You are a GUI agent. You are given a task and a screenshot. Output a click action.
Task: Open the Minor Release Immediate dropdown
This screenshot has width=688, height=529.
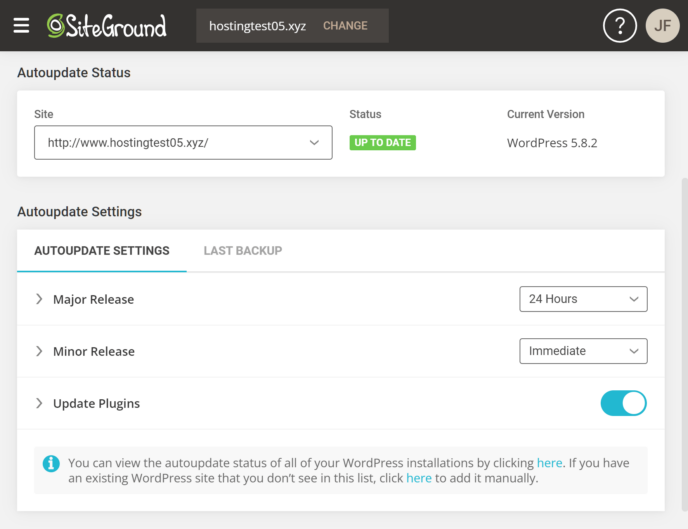tap(583, 351)
